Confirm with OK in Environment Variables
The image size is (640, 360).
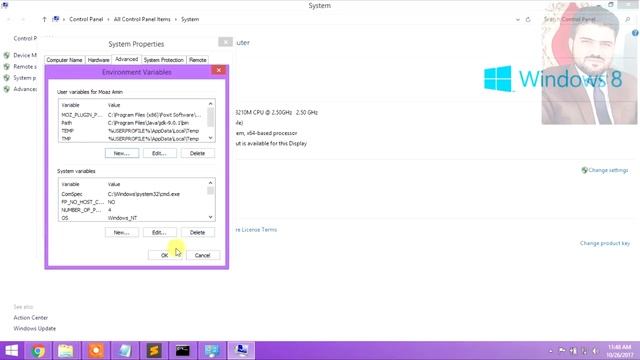(x=165, y=255)
